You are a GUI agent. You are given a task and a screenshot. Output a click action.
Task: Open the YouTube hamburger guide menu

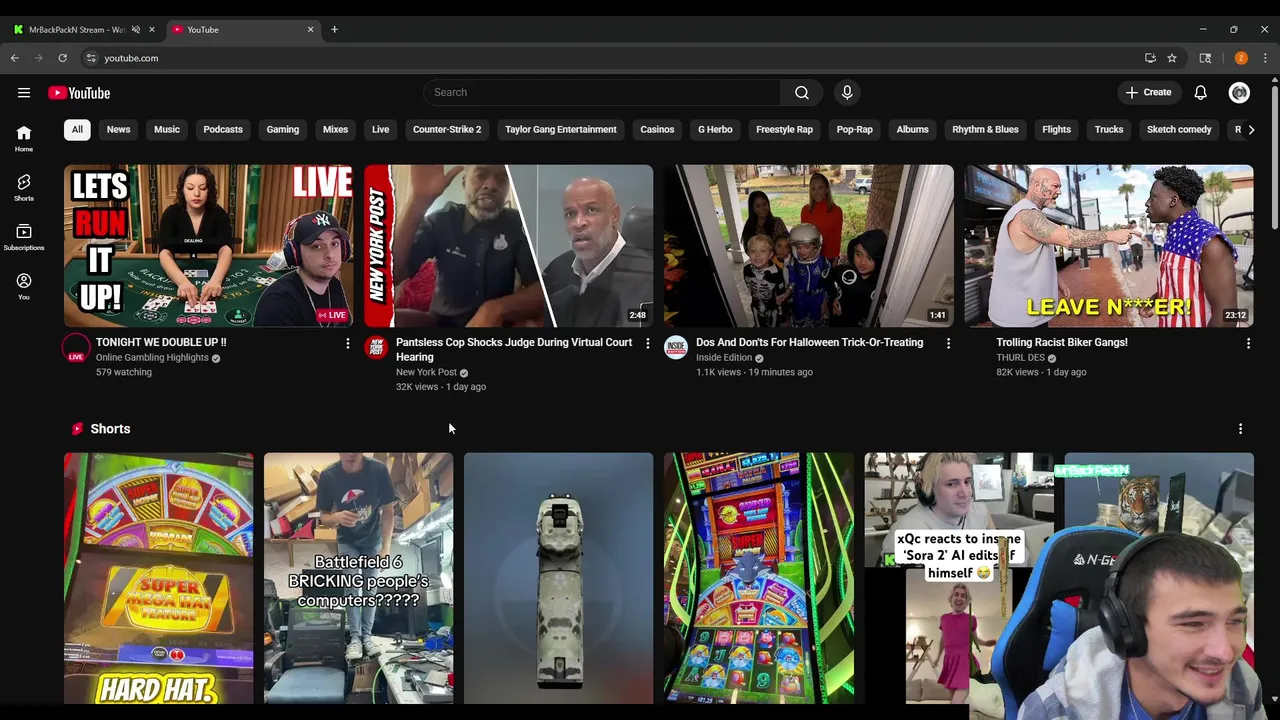pyautogui.click(x=24, y=93)
